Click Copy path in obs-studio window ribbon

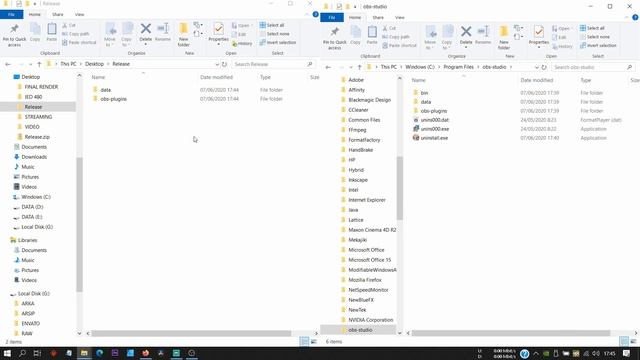tap(396, 37)
